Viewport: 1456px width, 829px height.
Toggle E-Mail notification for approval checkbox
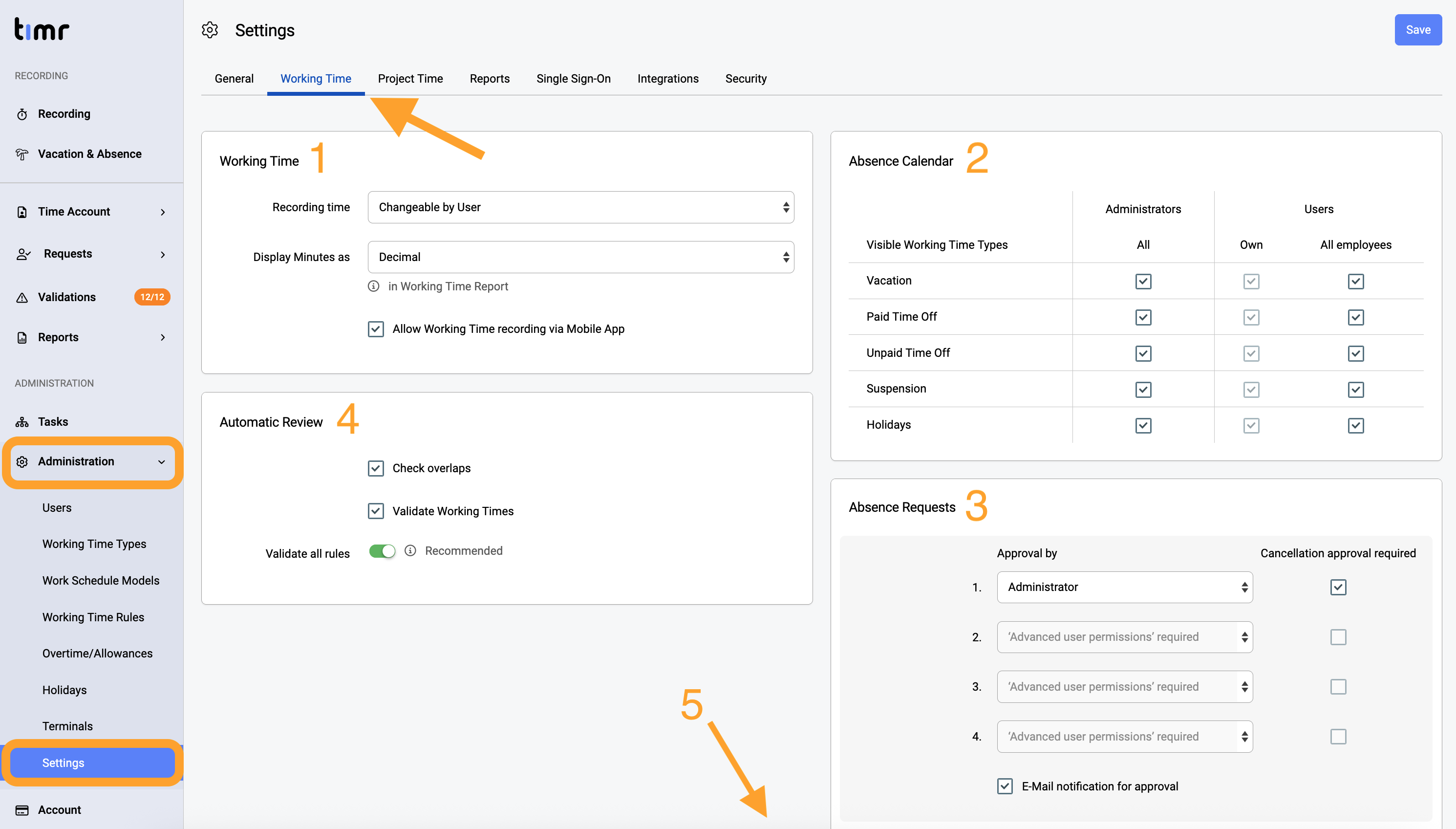pyautogui.click(x=1005, y=786)
